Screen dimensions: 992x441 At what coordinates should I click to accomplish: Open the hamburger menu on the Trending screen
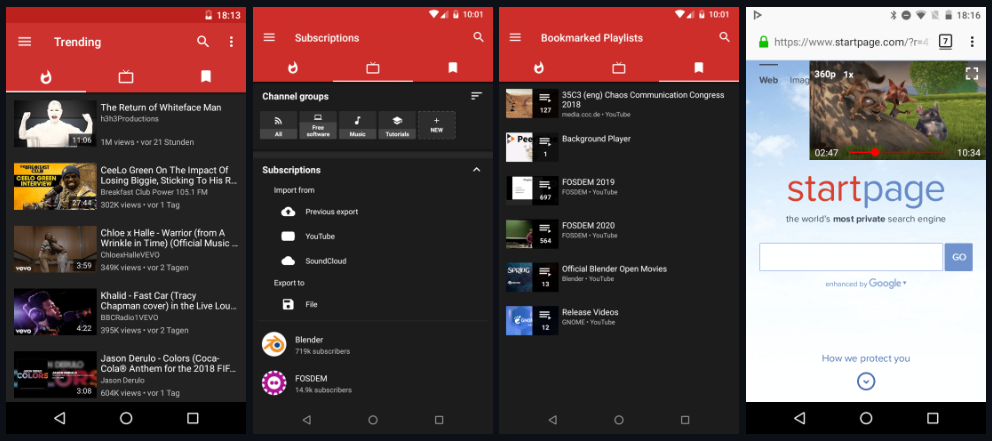point(25,42)
